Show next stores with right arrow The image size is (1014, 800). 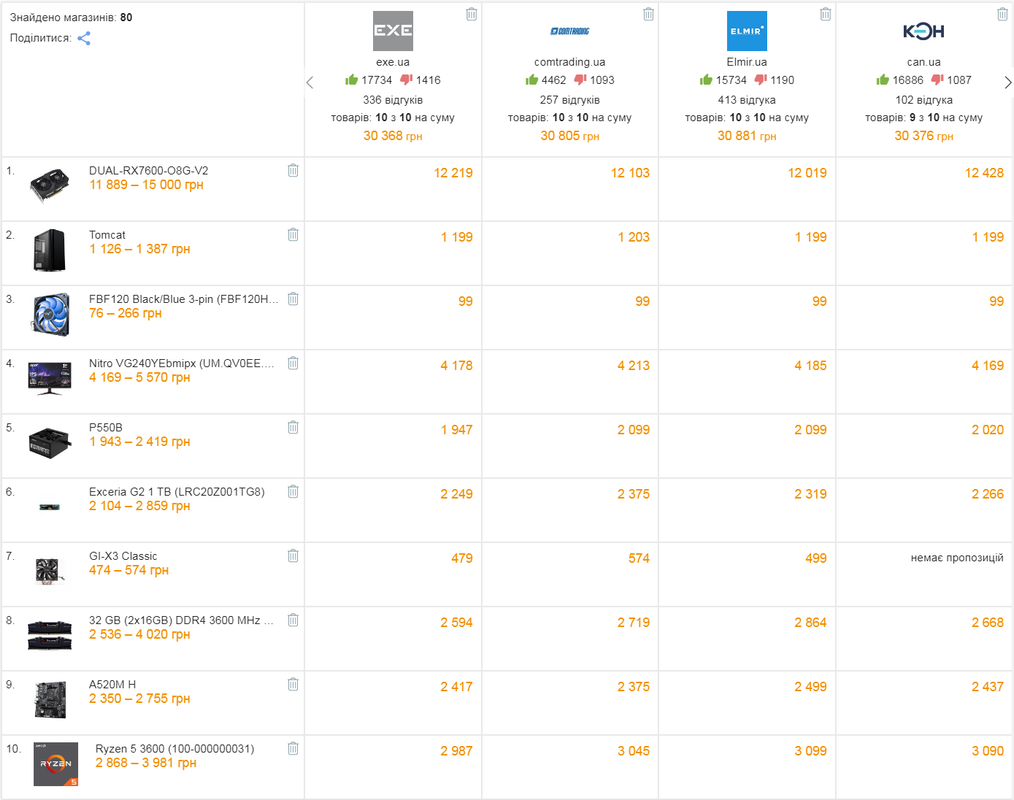[x=1008, y=82]
